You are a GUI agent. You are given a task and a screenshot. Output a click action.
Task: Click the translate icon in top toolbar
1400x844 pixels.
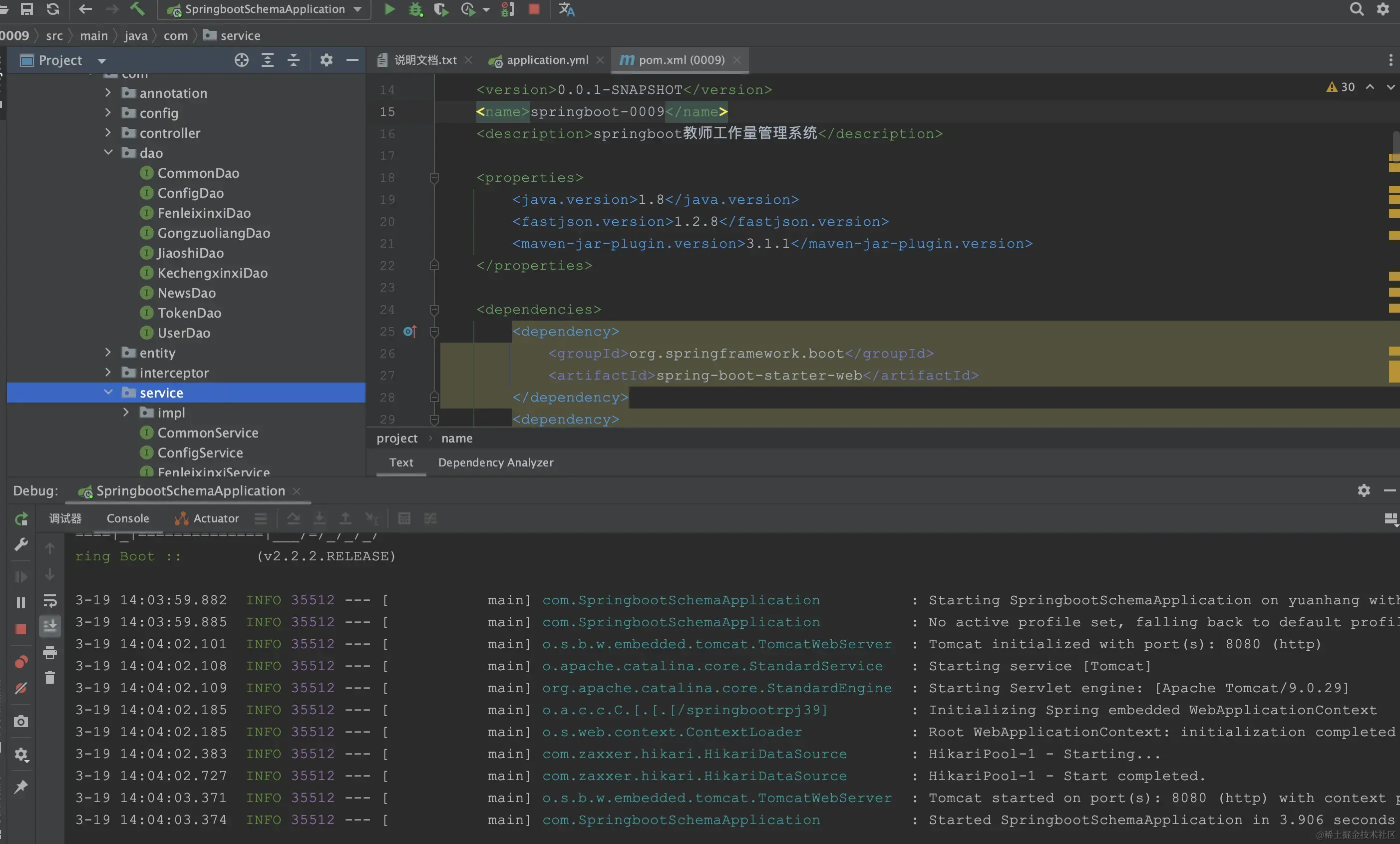(x=567, y=9)
